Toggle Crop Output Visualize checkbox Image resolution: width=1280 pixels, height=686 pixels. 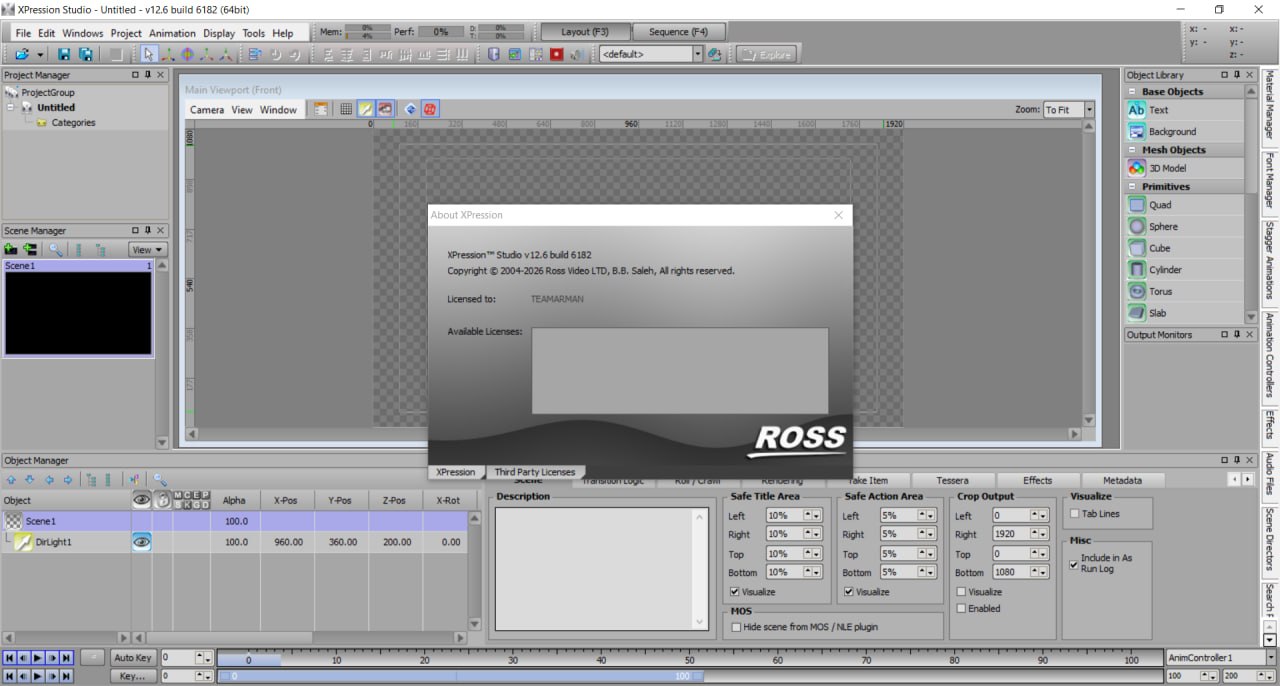tap(961, 592)
